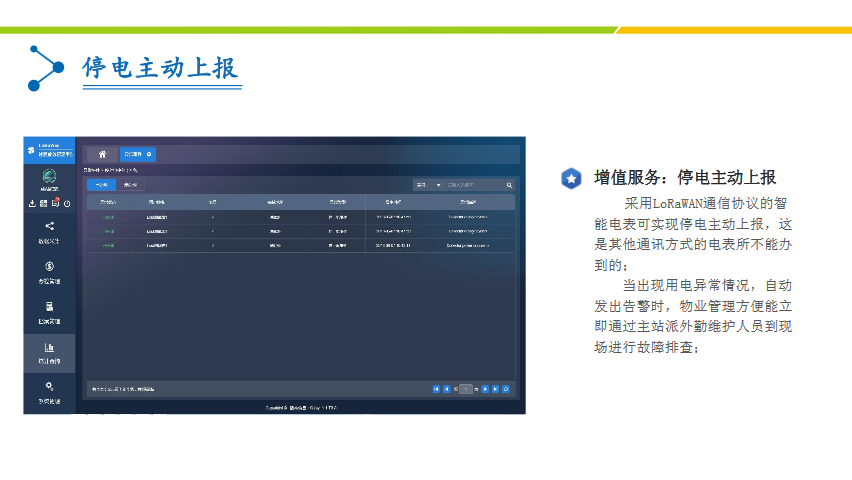Viewport: 852px width, 480px height.
Task: Click the page number input box
Action: click(x=466, y=389)
